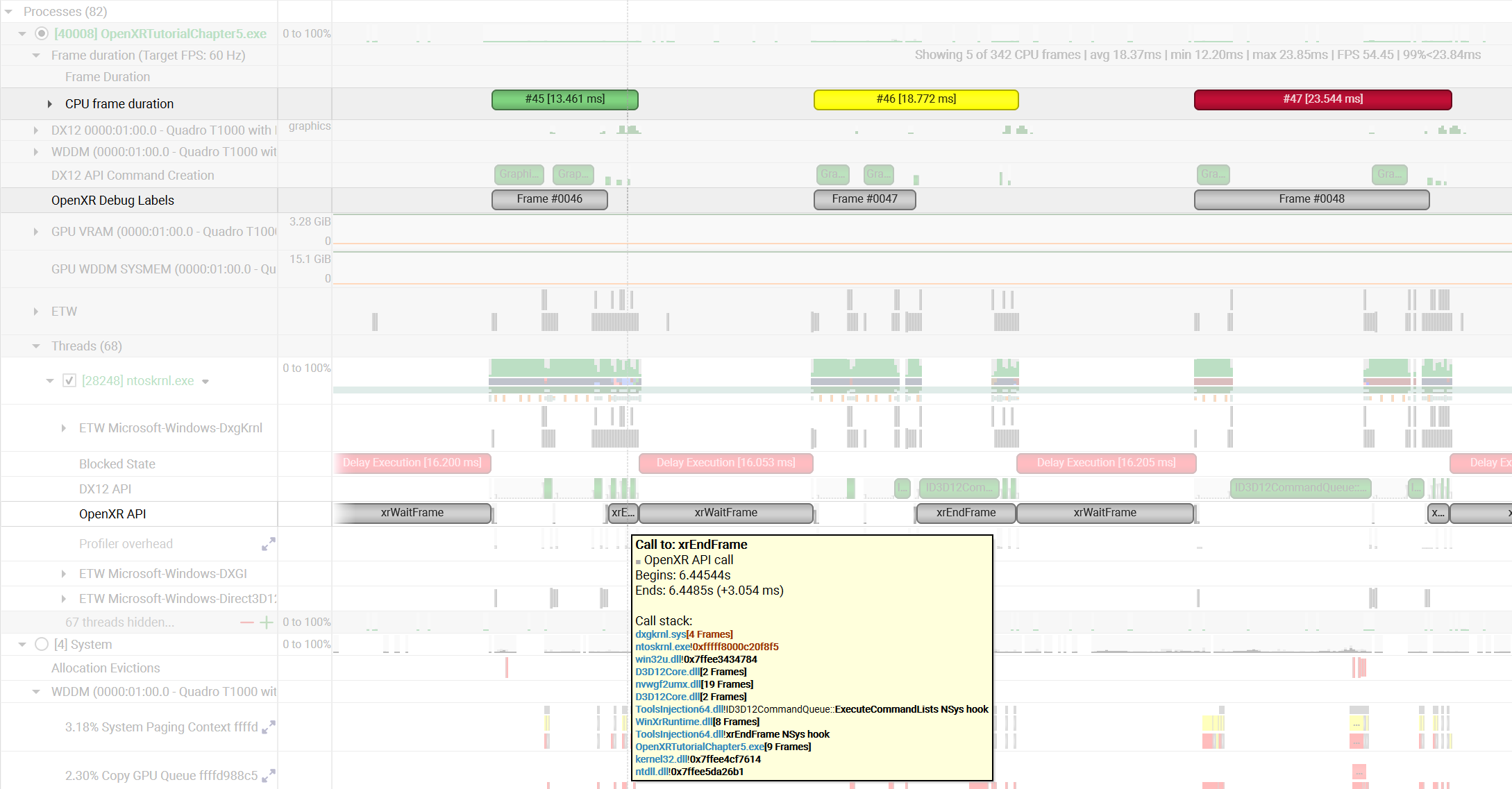The image size is (1512, 789).
Task: Expand ETW Microsoft-Windows-DxgKrnl row
Action: click(x=64, y=428)
